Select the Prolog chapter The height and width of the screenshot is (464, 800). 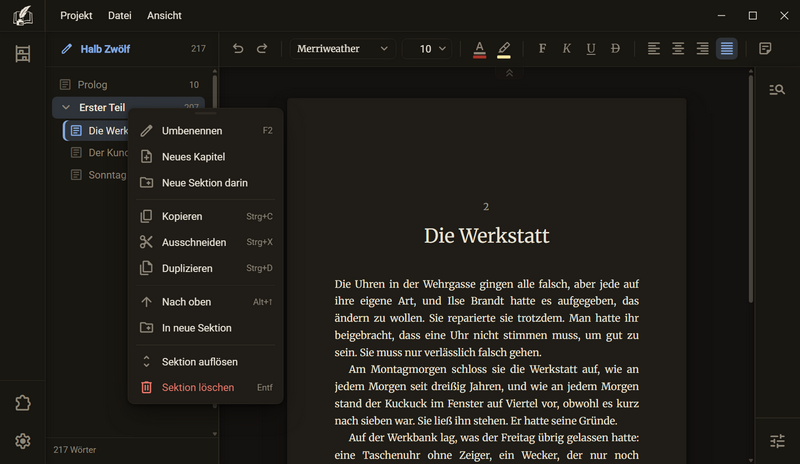(129, 85)
